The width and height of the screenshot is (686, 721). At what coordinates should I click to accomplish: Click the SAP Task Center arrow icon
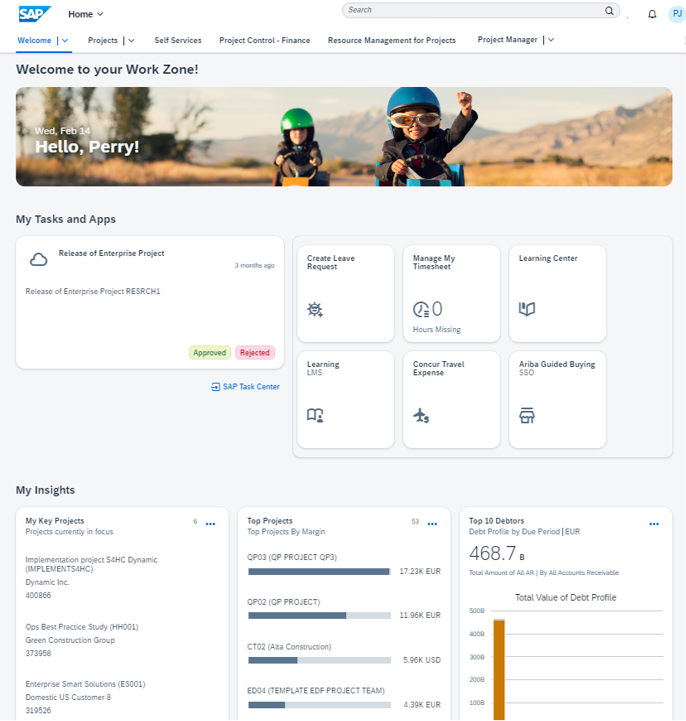pos(215,387)
